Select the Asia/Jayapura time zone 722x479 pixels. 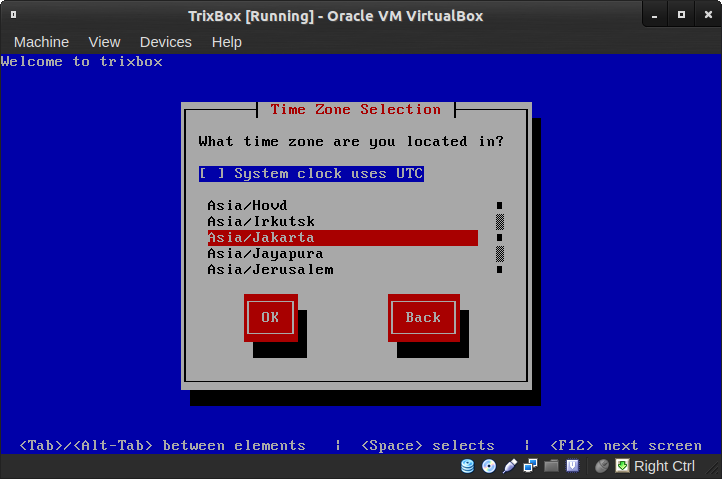pos(343,254)
